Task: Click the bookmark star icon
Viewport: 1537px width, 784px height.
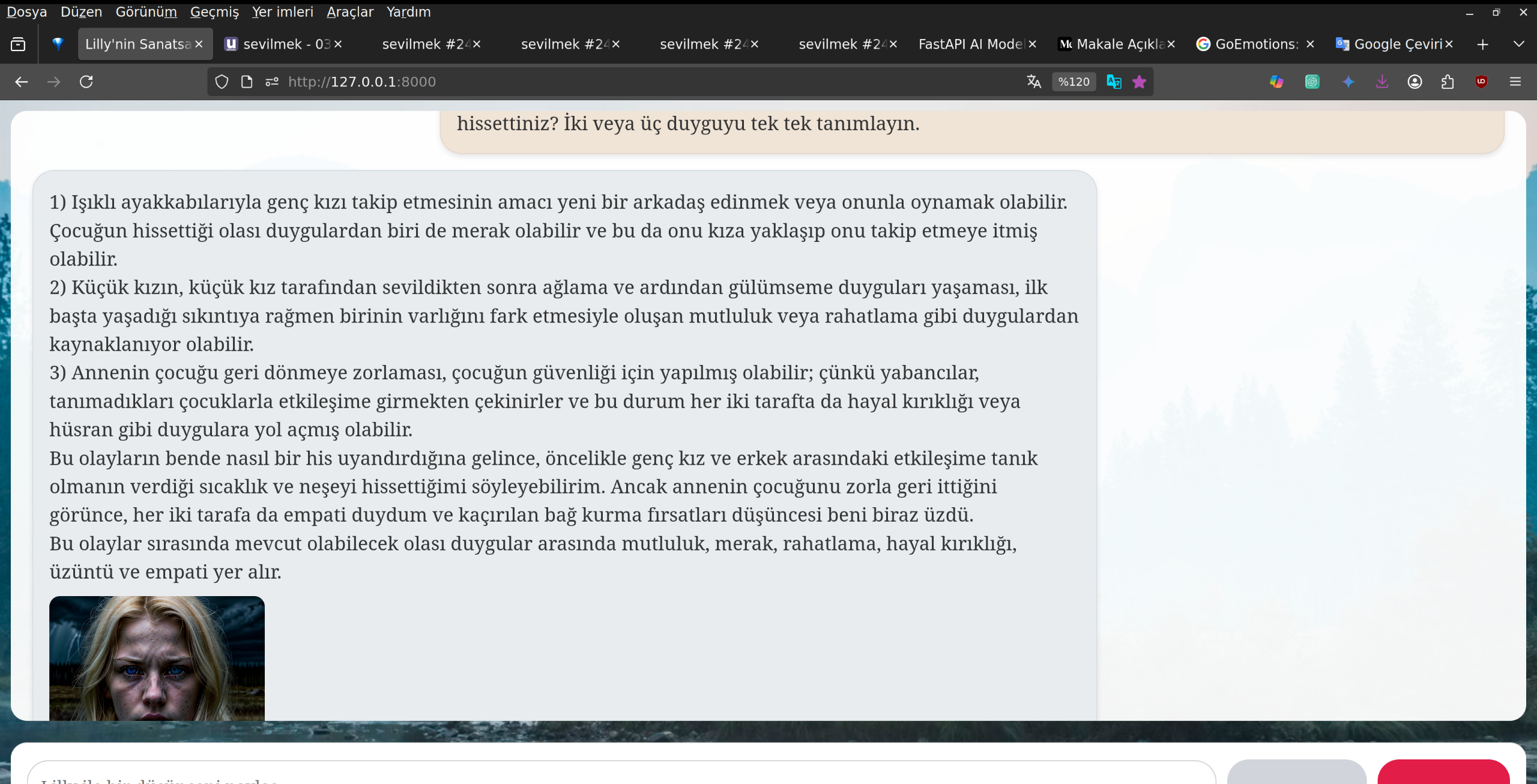Action: pyautogui.click(x=1139, y=82)
